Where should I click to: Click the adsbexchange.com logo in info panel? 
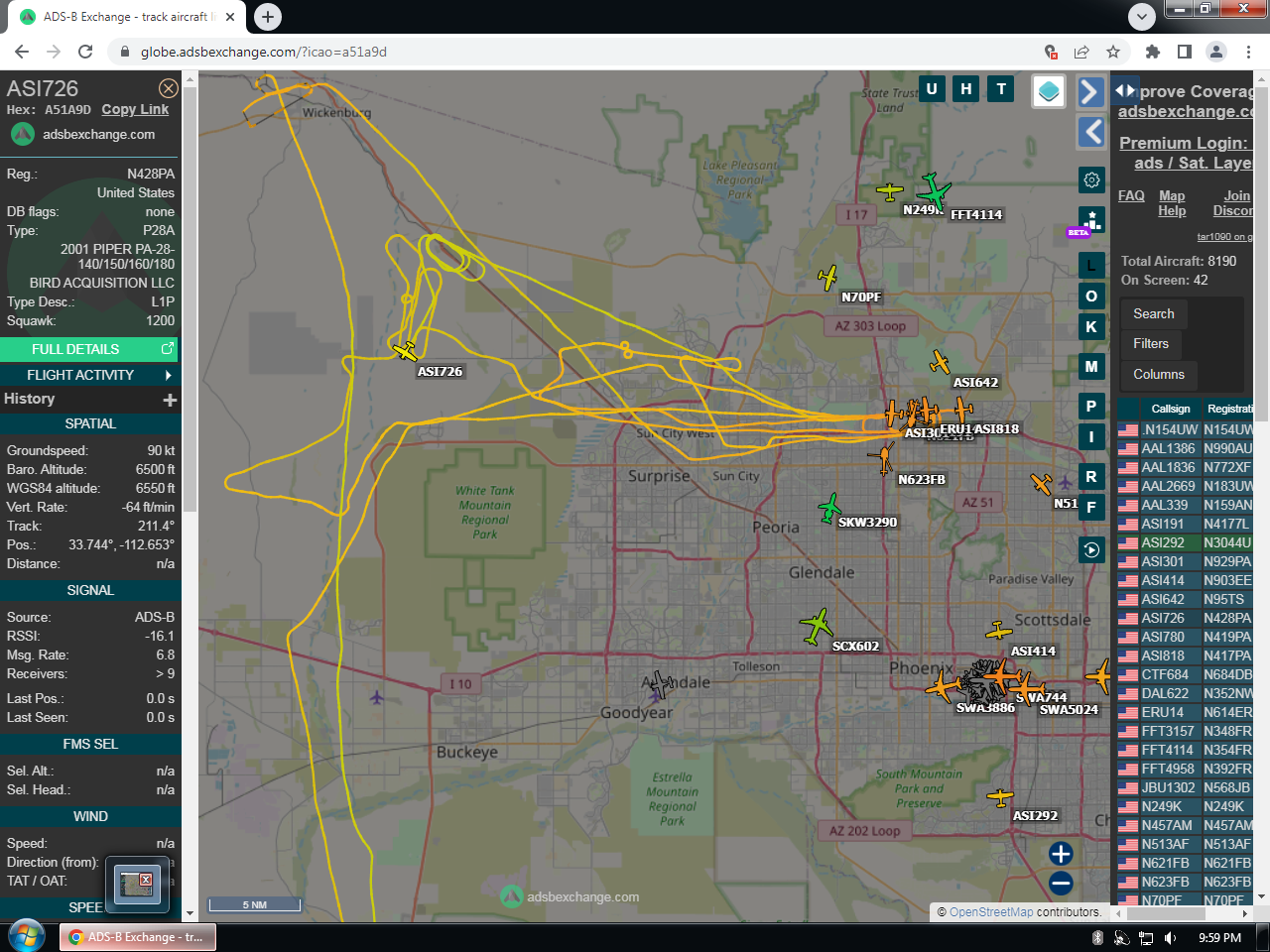(x=83, y=134)
